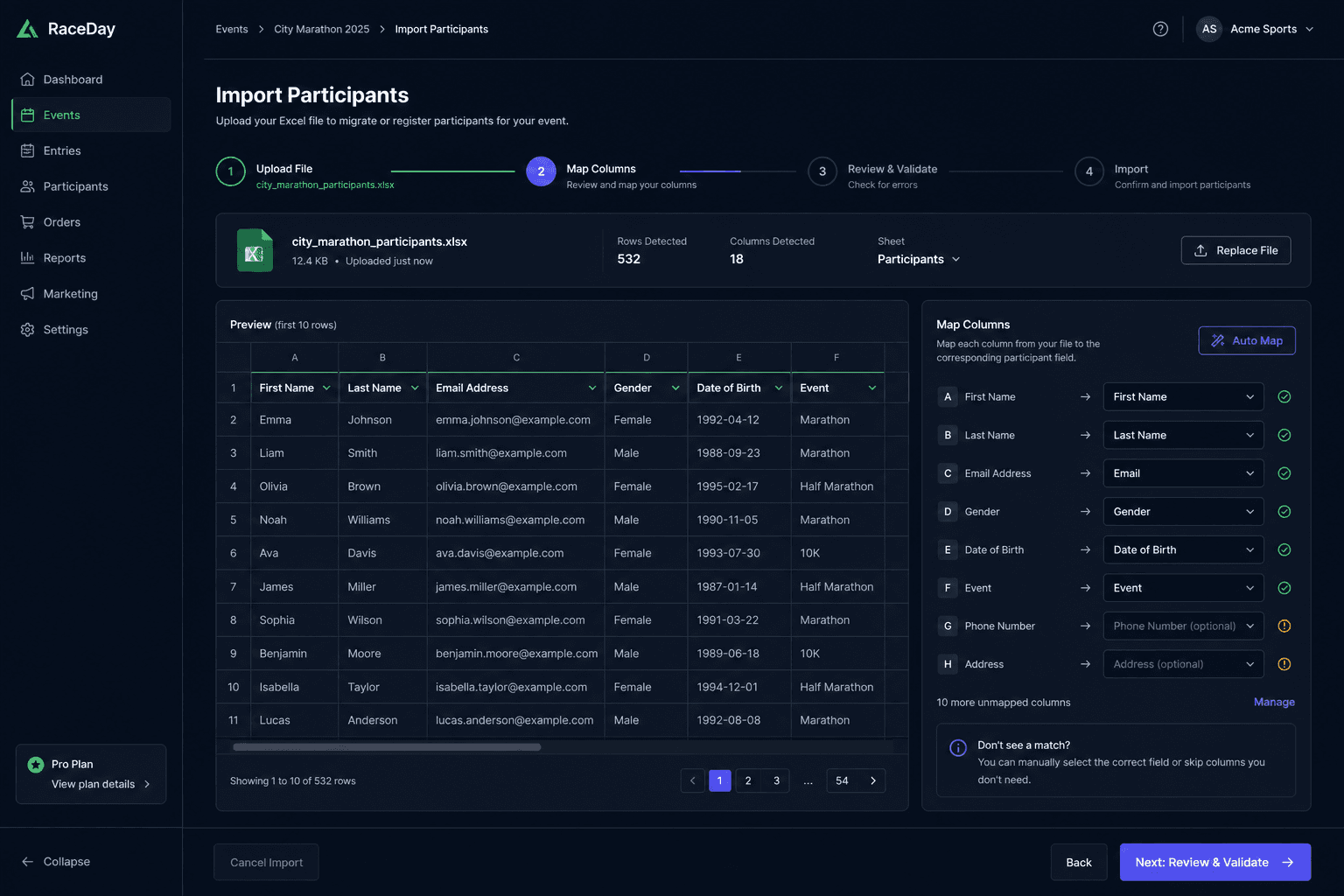This screenshot has height=896, width=1344.
Task: Click emma.johnson@example.com cell
Action: pos(516,420)
